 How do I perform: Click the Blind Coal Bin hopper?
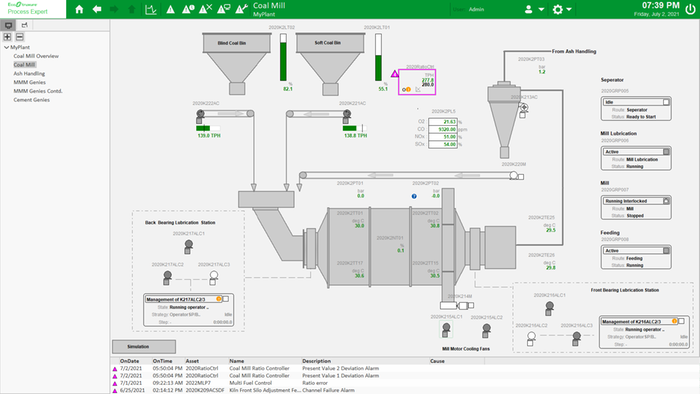click(x=237, y=64)
